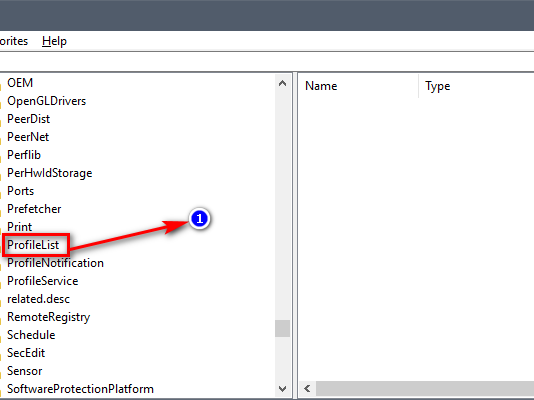Screen dimensions: 534x400
Task: Select the PeerNet key
Action: pyautogui.click(x=28, y=137)
